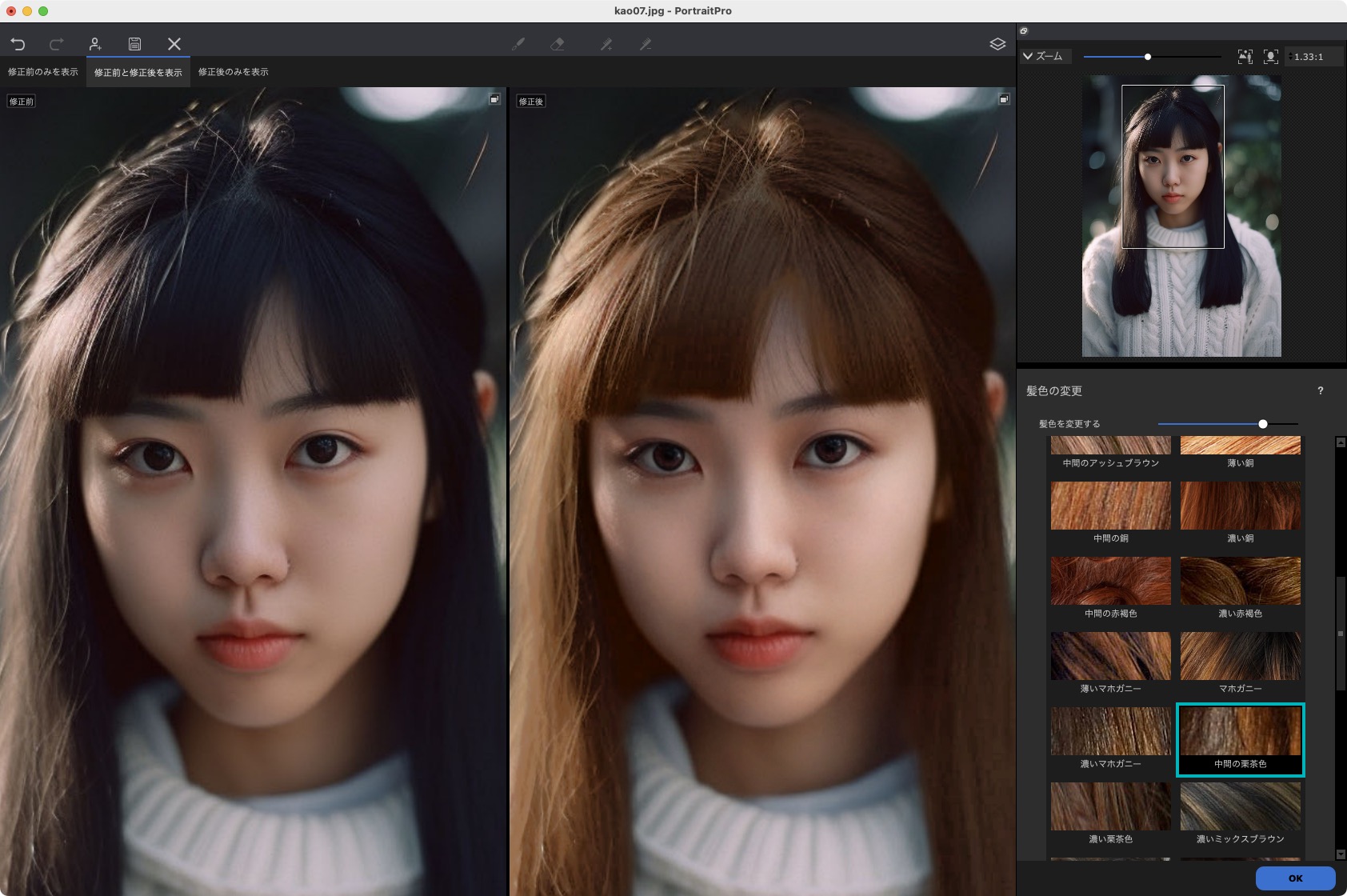Click the zoom fit-to-whole-image icon

coord(1245,57)
